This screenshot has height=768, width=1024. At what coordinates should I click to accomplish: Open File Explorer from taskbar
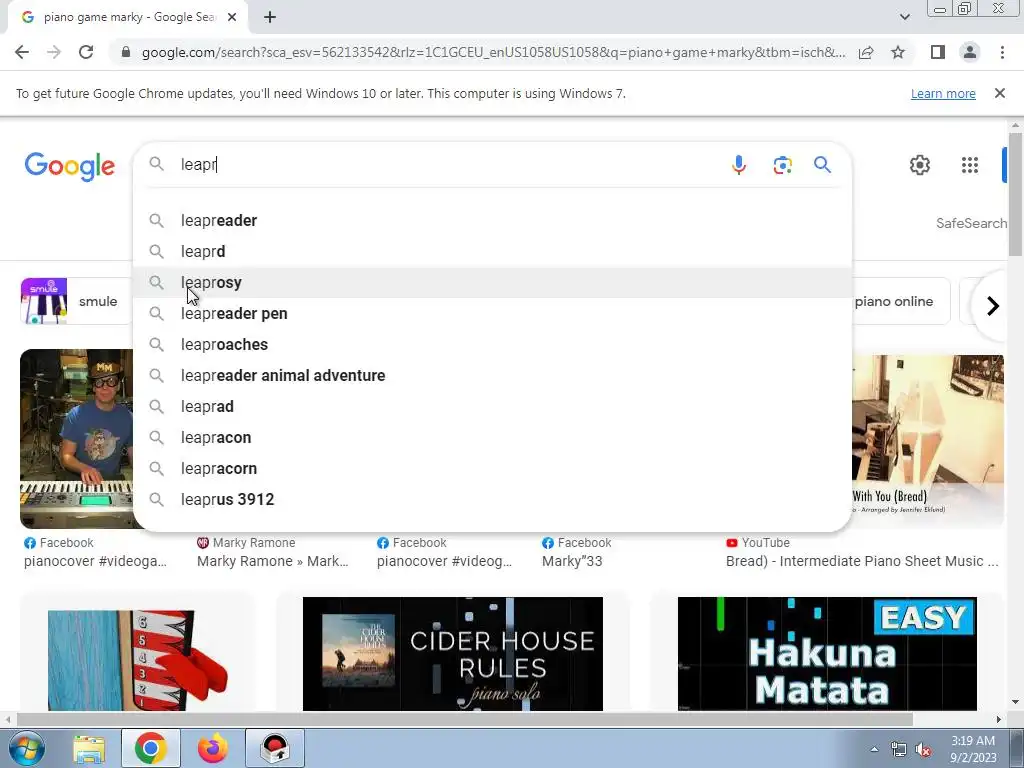89,748
